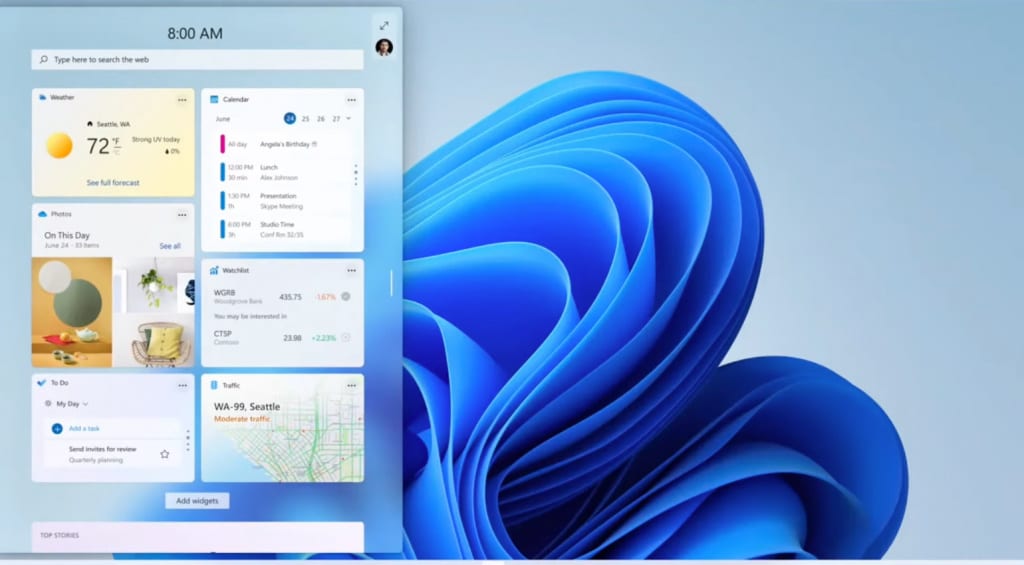Image resolution: width=1024 pixels, height=565 pixels.
Task: Open See full forecast link
Action: click(x=113, y=183)
